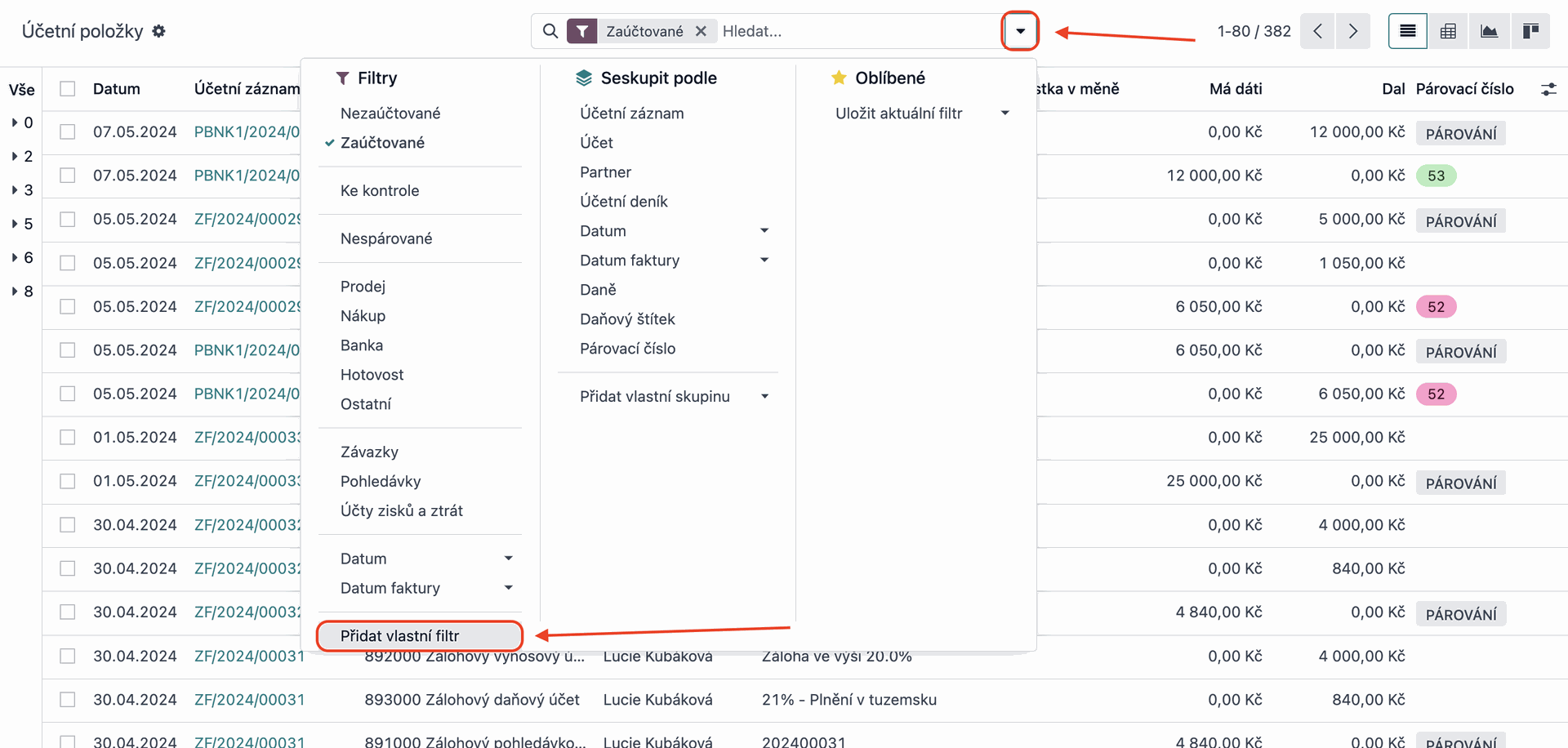The width and height of the screenshot is (1568, 748).
Task: Switch to list view
Action: [x=1408, y=31]
